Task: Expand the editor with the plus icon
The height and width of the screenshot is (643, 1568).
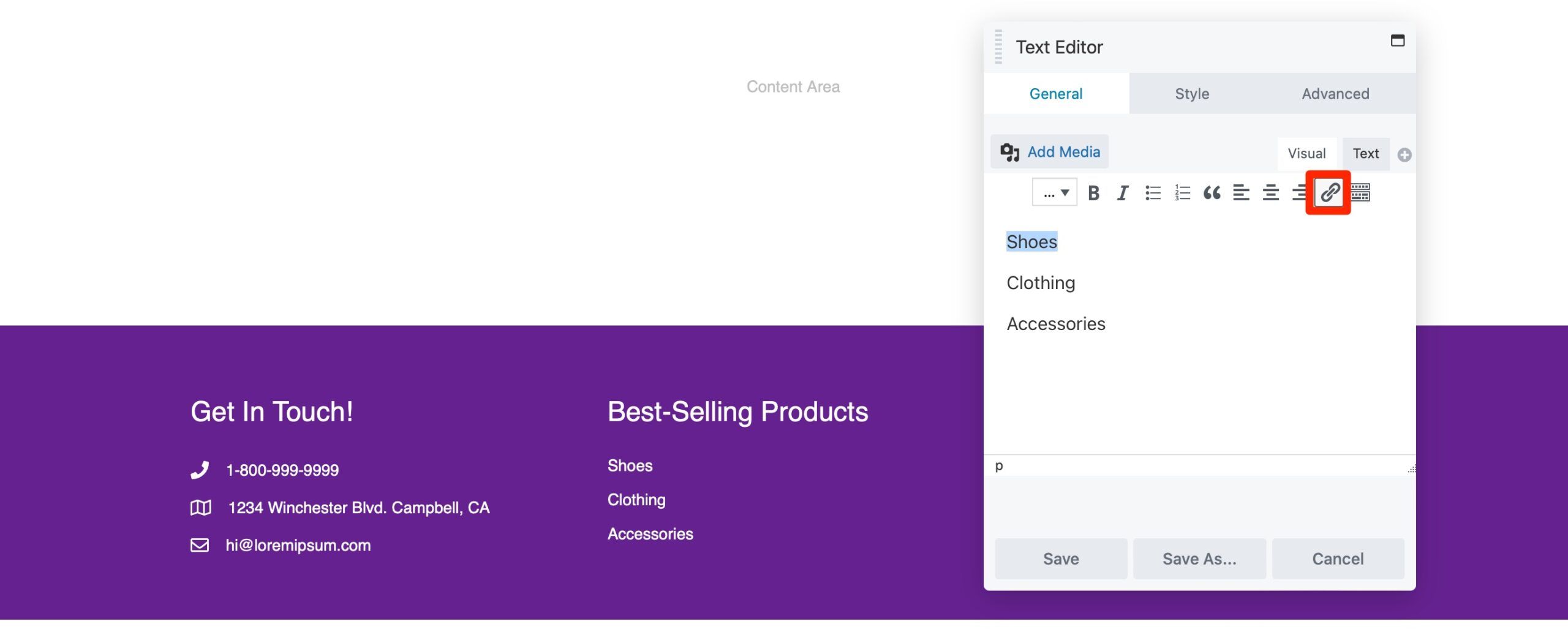Action: (x=1404, y=154)
